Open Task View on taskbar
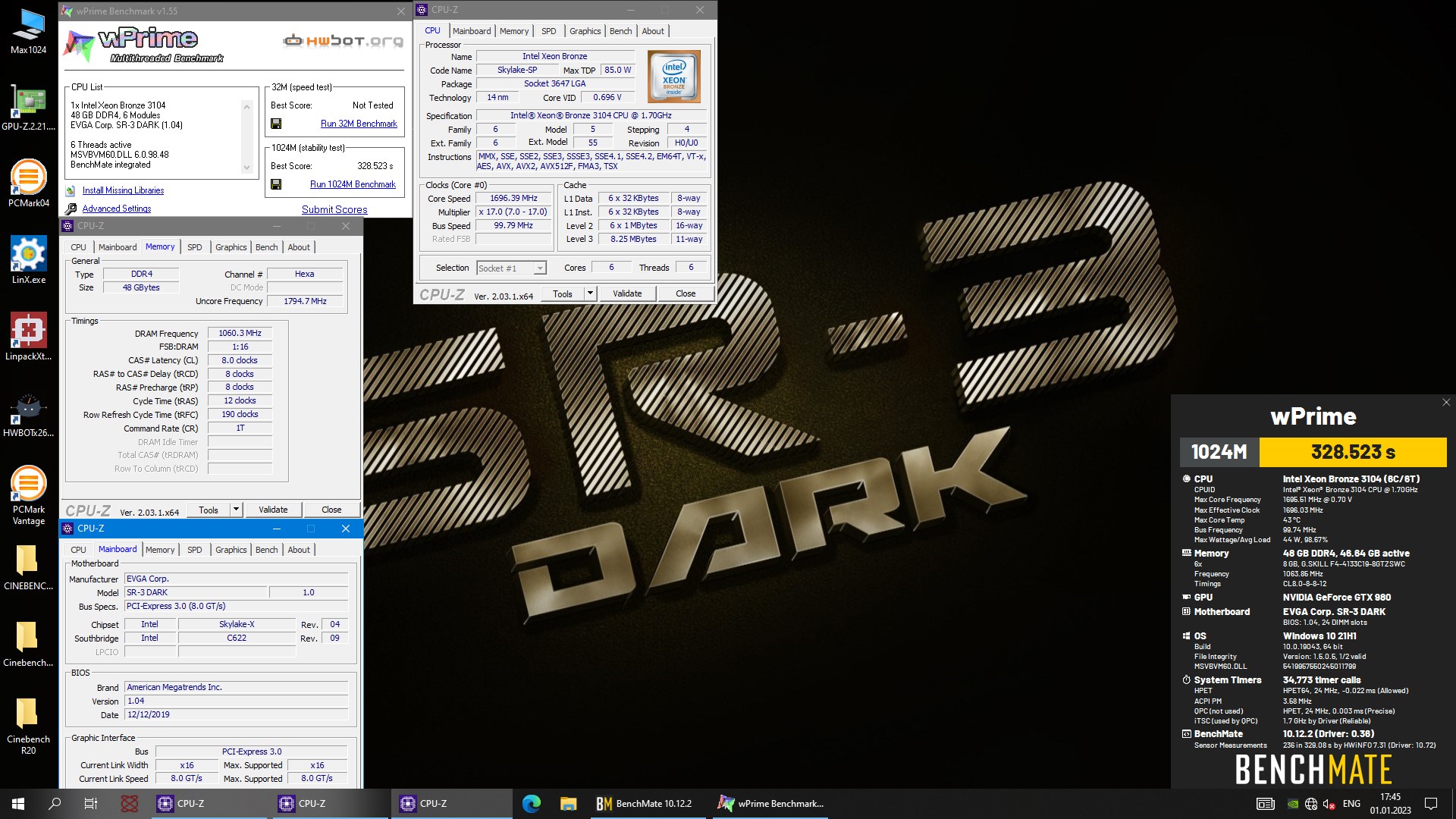 pyautogui.click(x=91, y=804)
